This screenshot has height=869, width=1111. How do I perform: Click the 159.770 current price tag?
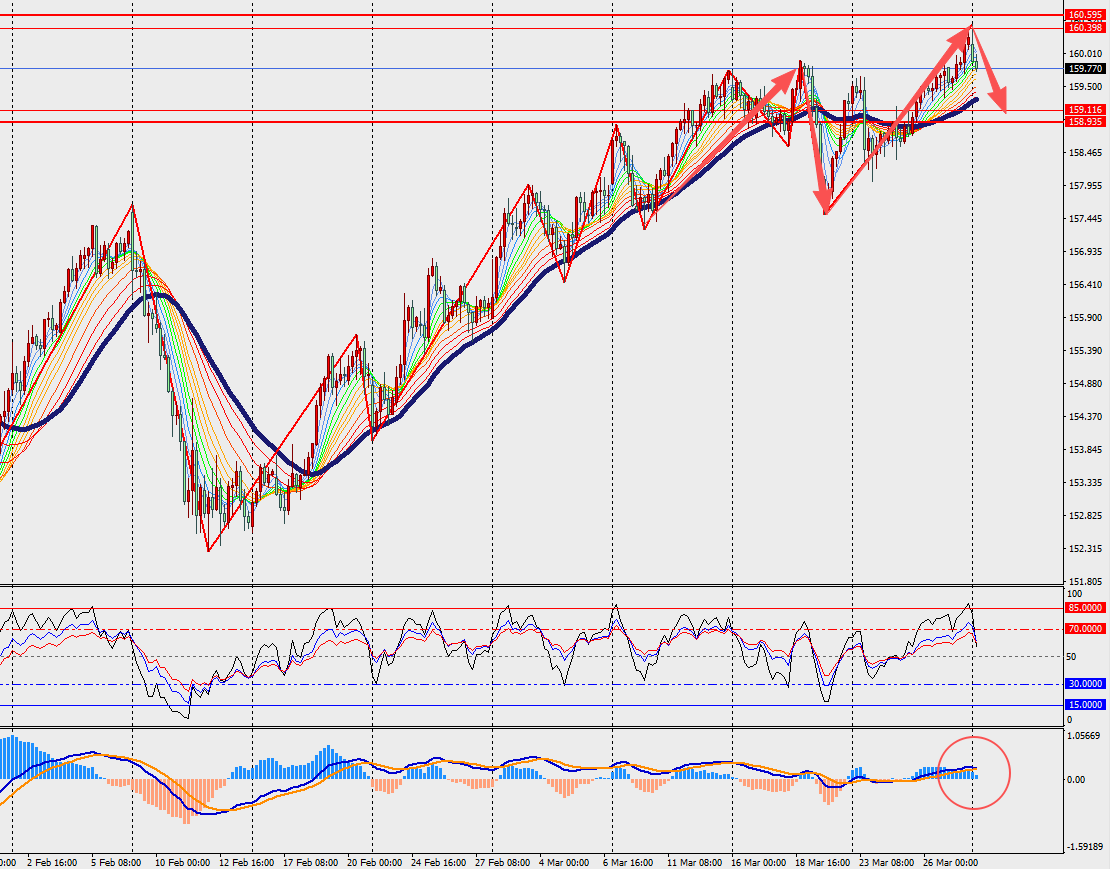pos(1084,69)
